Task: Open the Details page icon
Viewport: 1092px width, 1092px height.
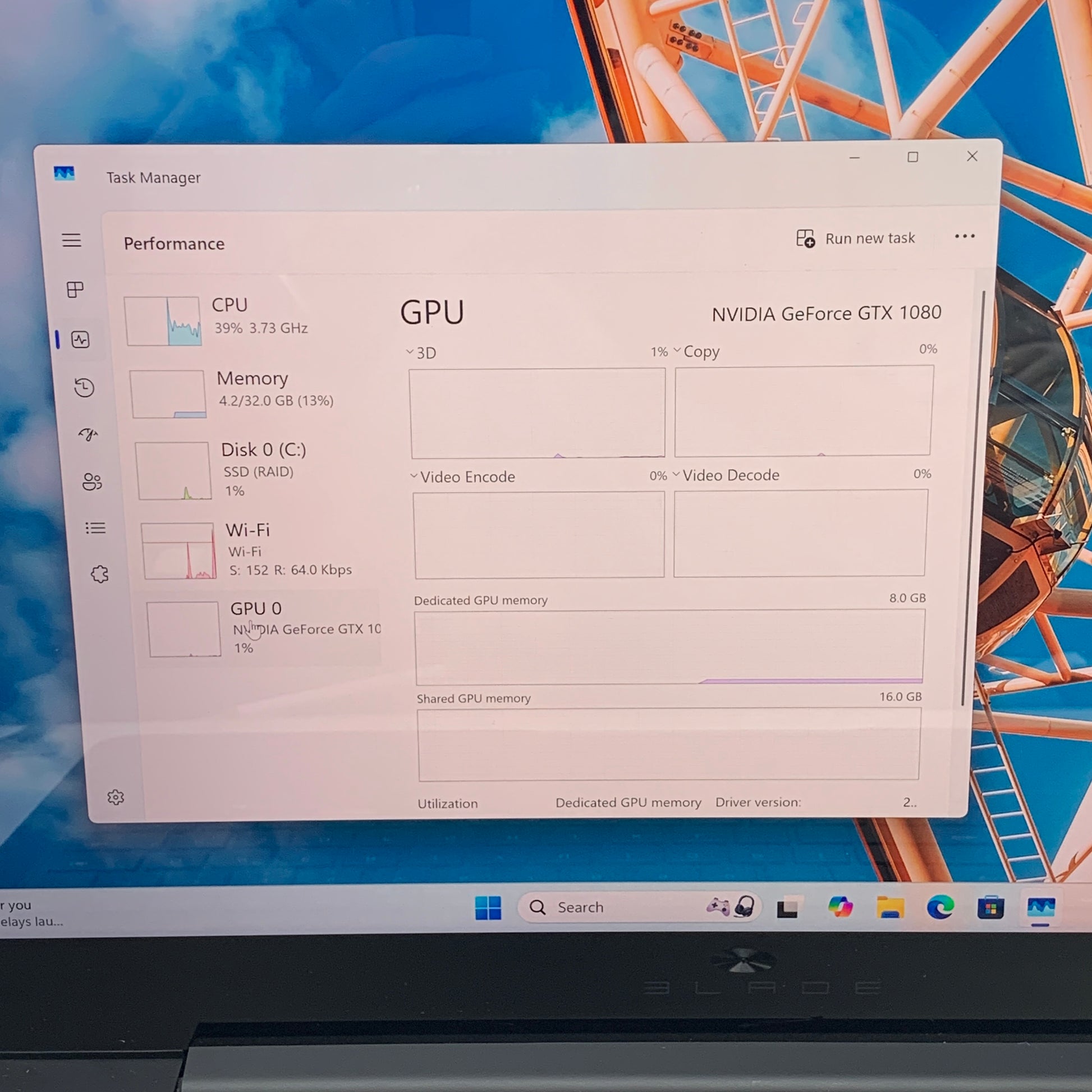Action: (95, 528)
